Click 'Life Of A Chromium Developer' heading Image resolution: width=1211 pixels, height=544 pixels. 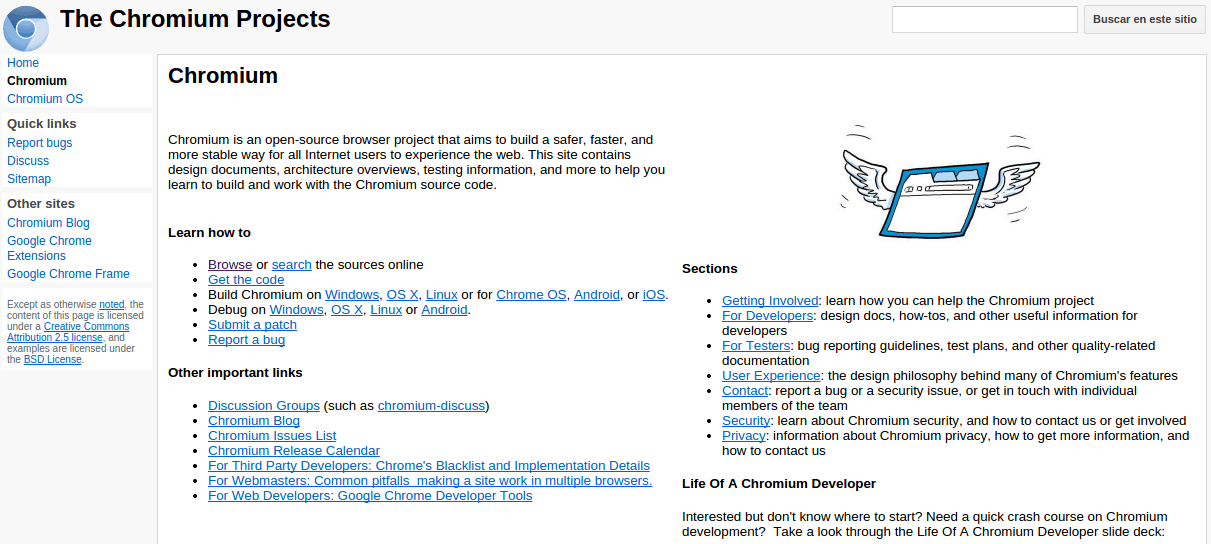tap(779, 484)
